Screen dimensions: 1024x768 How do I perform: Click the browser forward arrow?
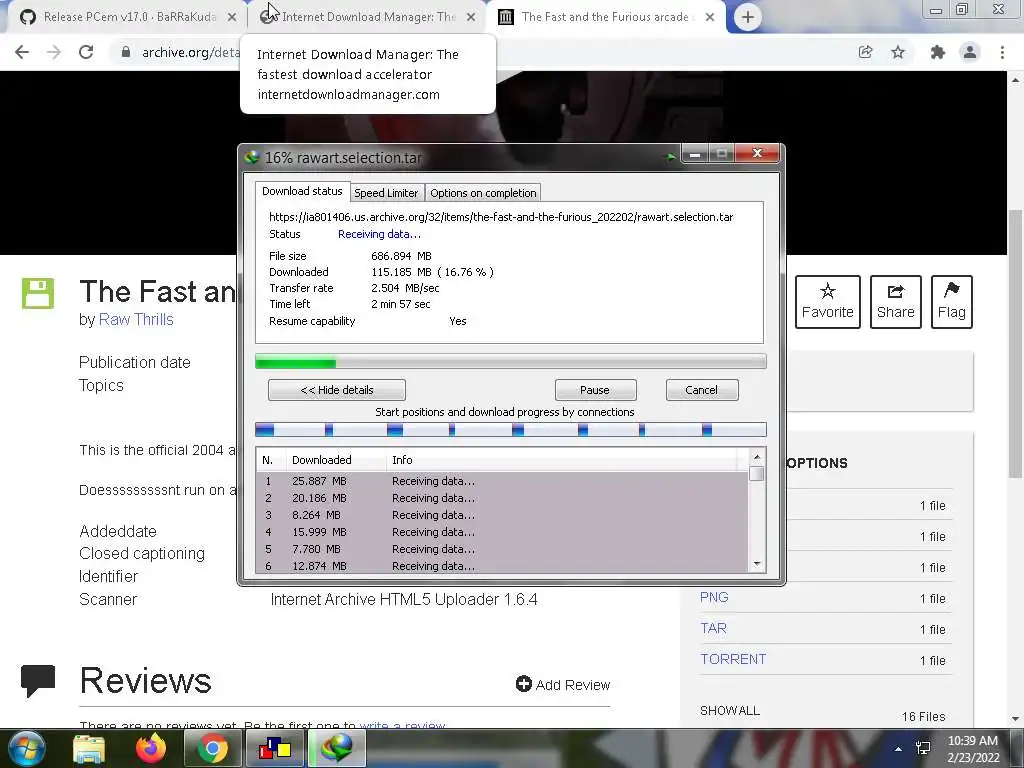54,52
